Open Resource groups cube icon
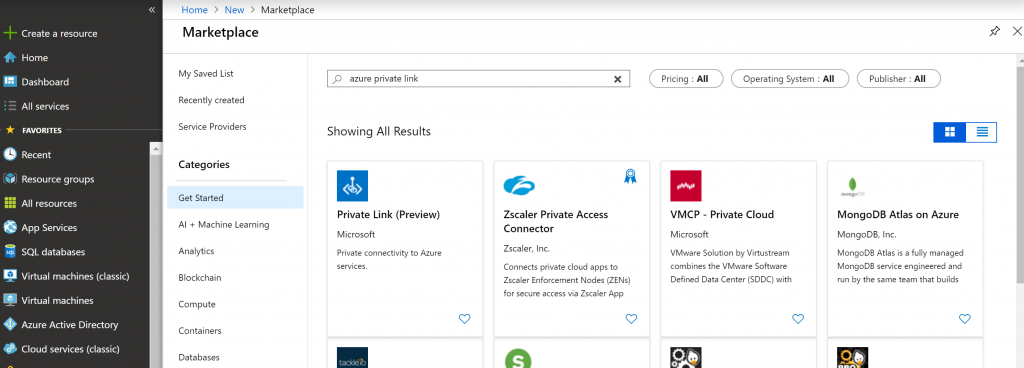Image resolution: width=1024 pixels, height=368 pixels. pos(10,179)
